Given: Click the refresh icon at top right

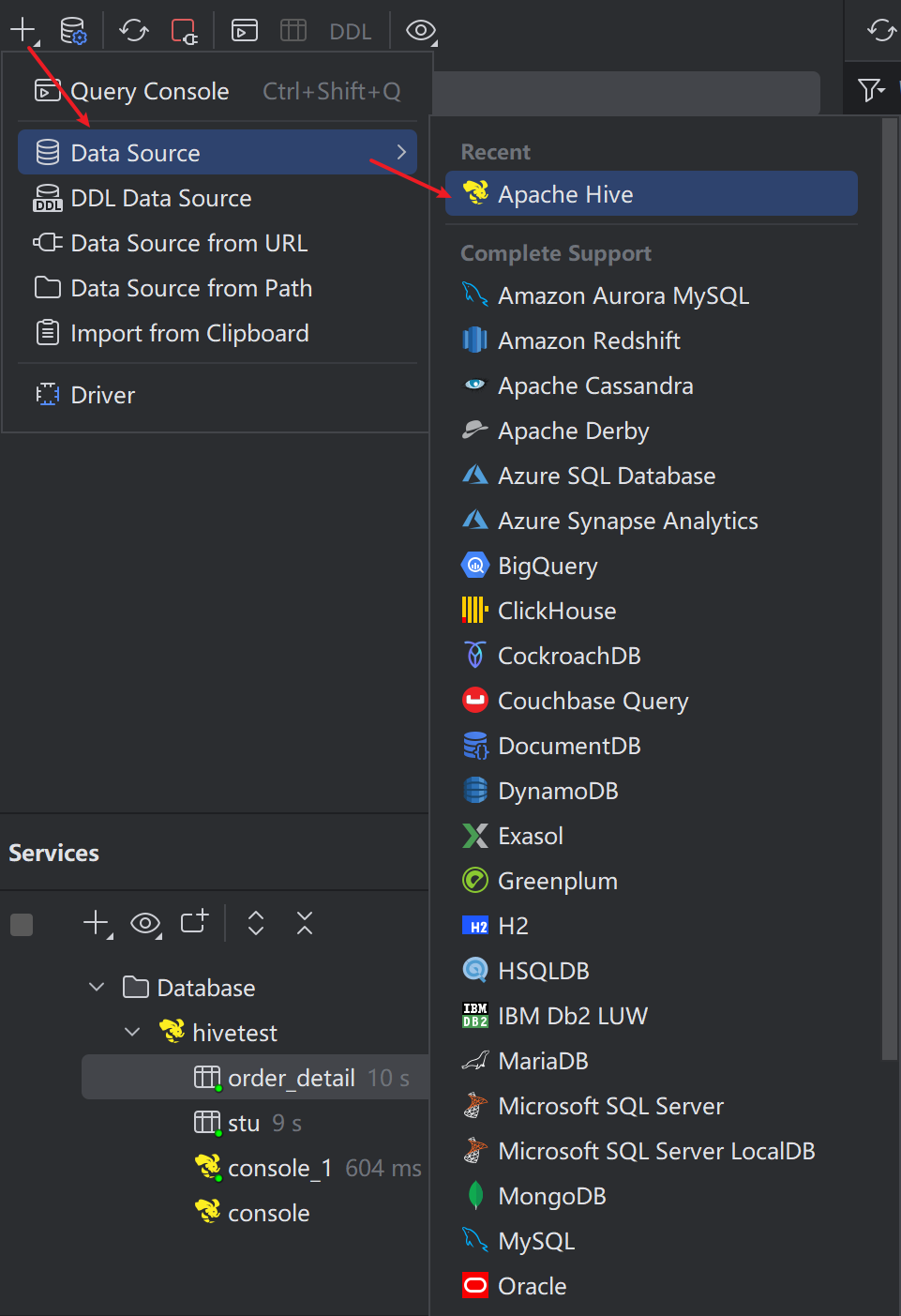Looking at the screenshot, I should tap(881, 30).
